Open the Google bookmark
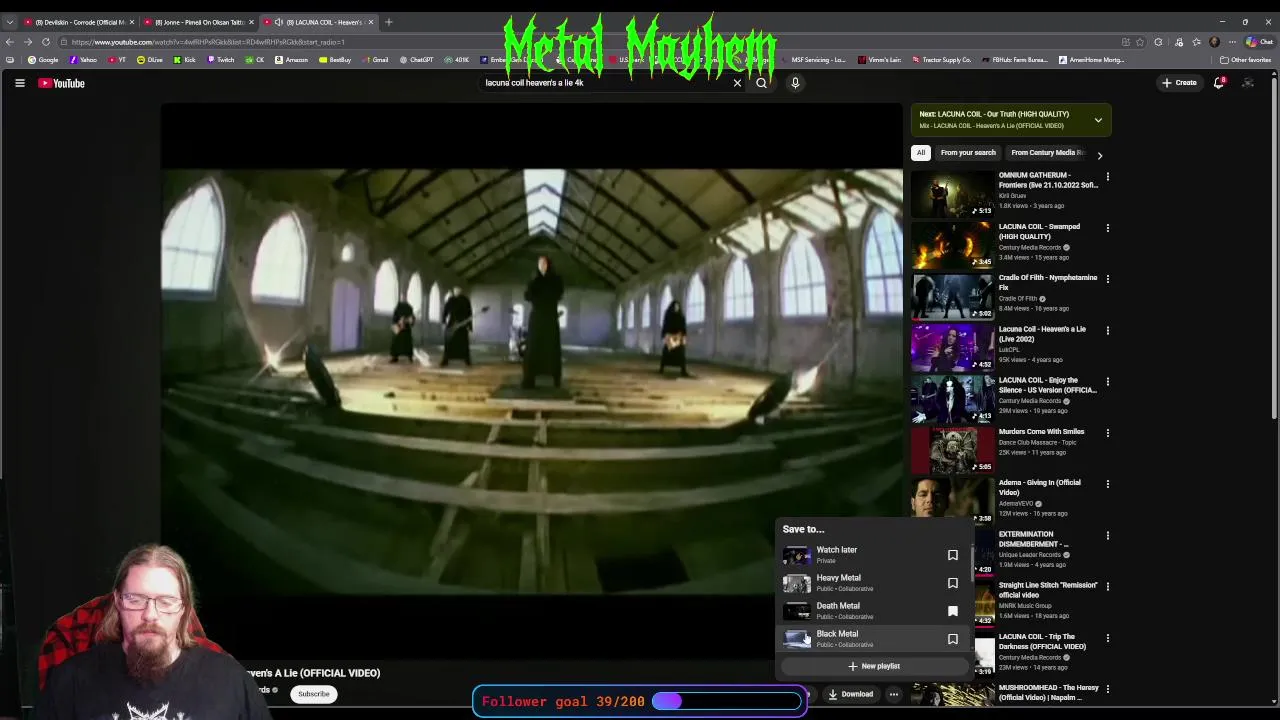The height and width of the screenshot is (720, 1280). (43, 60)
